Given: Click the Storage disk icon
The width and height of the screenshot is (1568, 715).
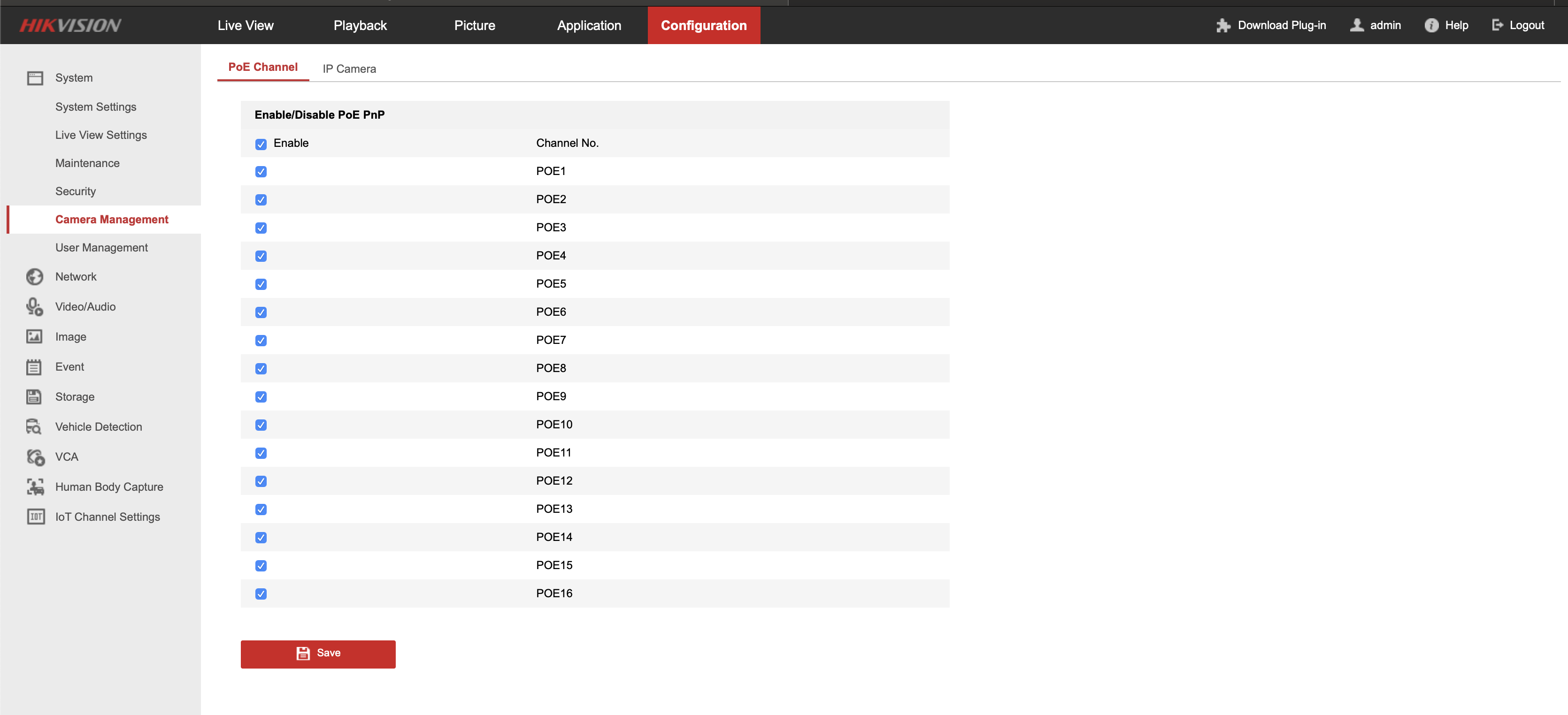Looking at the screenshot, I should (x=35, y=397).
